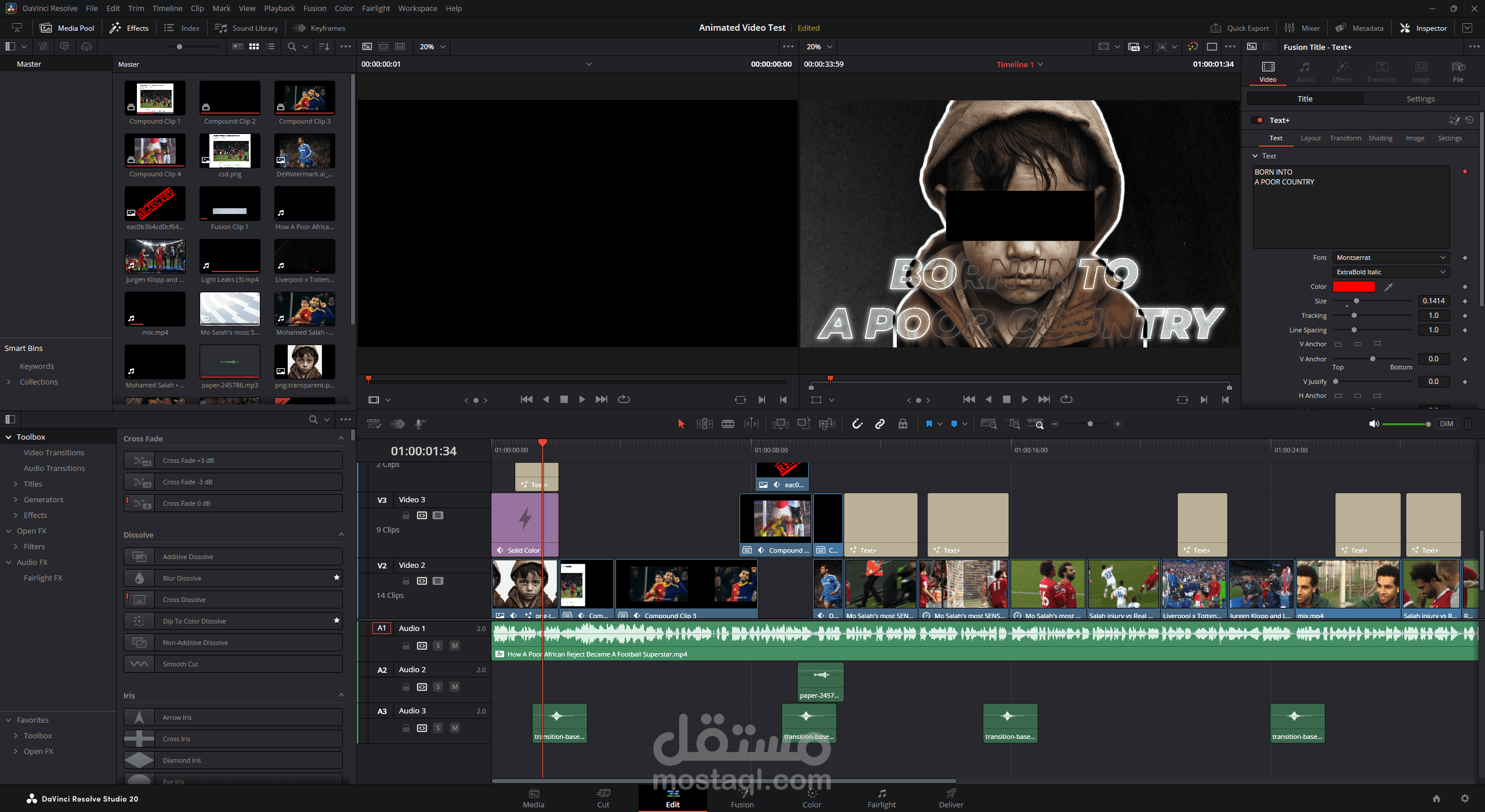Open the Media page

(534, 798)
